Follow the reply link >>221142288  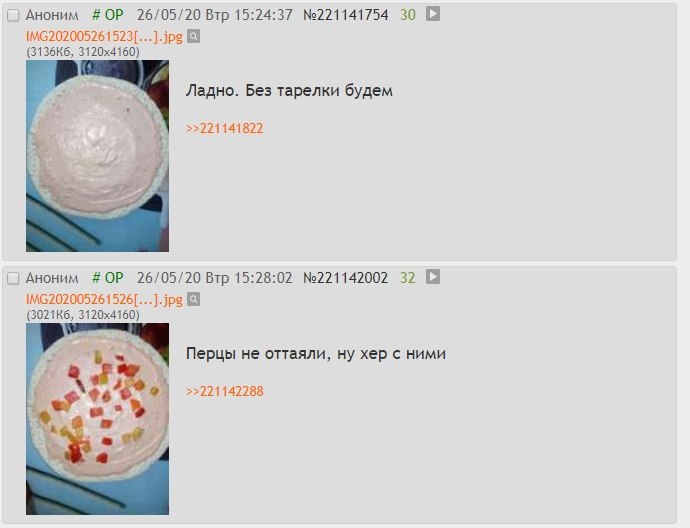click(224, 391)
